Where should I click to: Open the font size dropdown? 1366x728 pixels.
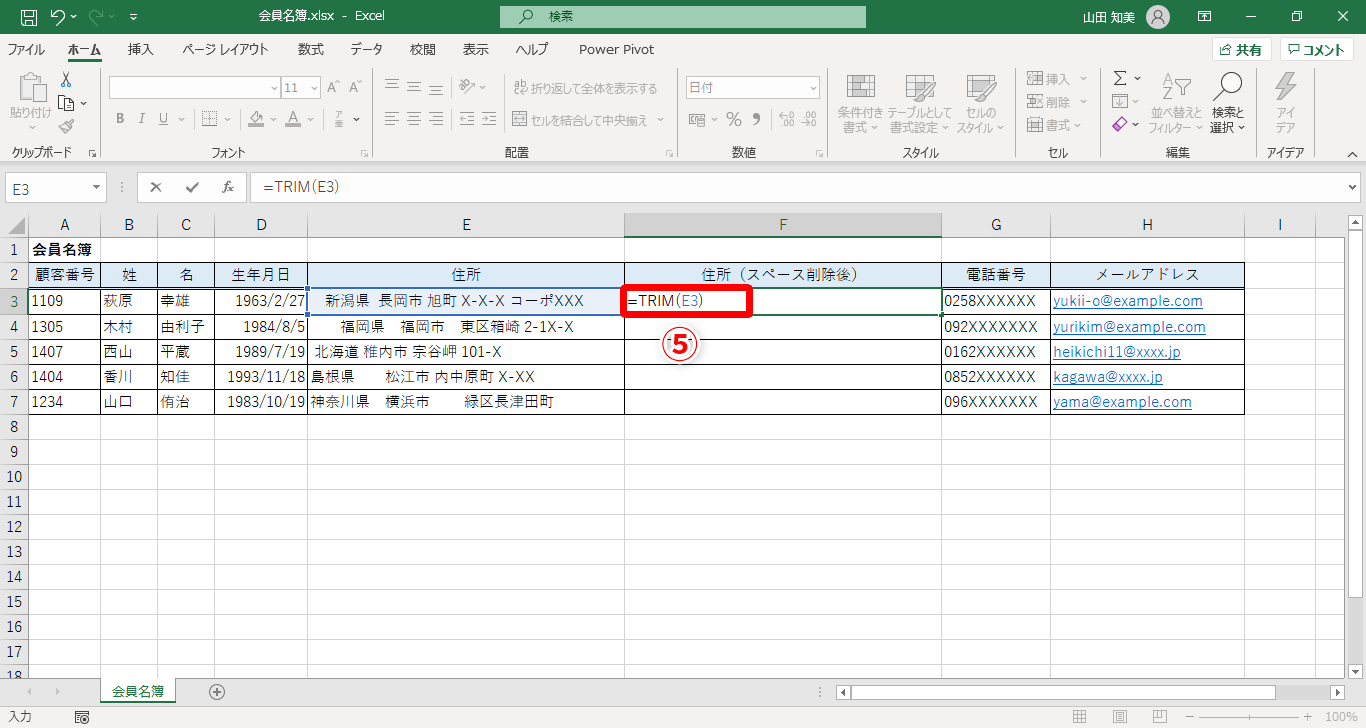pyautogui.click(x=314, y=88)
